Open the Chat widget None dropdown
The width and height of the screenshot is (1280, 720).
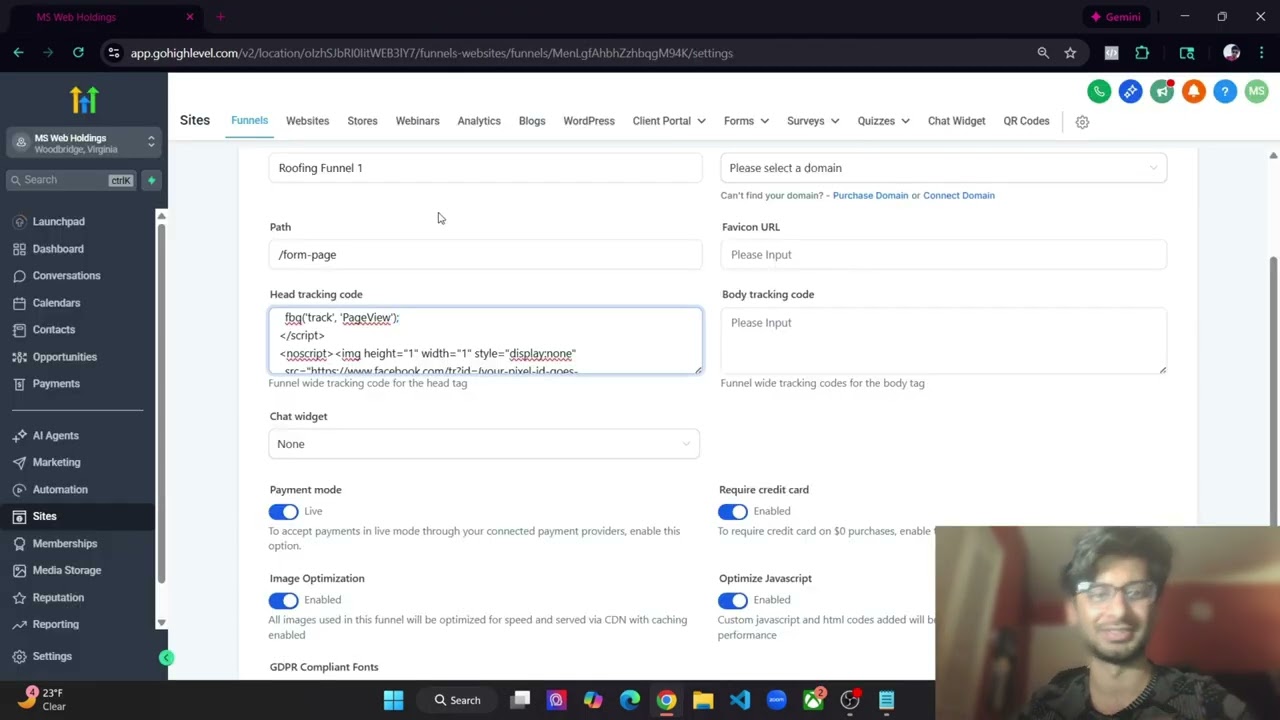(484, 444)
